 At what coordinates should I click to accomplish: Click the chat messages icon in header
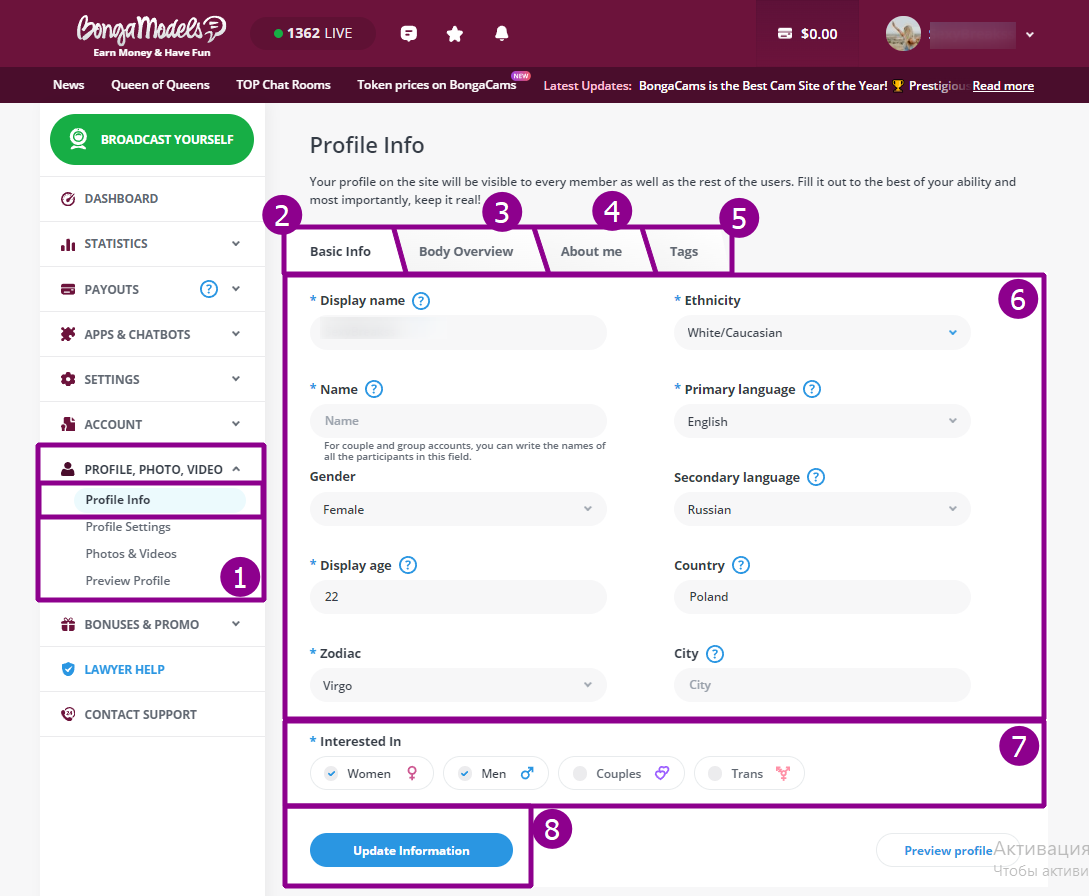click(408, 34)
